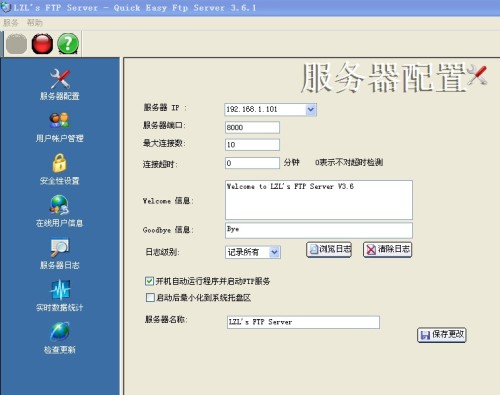Click the 最大连接数 field showing 10

click(x=252, y=145)
